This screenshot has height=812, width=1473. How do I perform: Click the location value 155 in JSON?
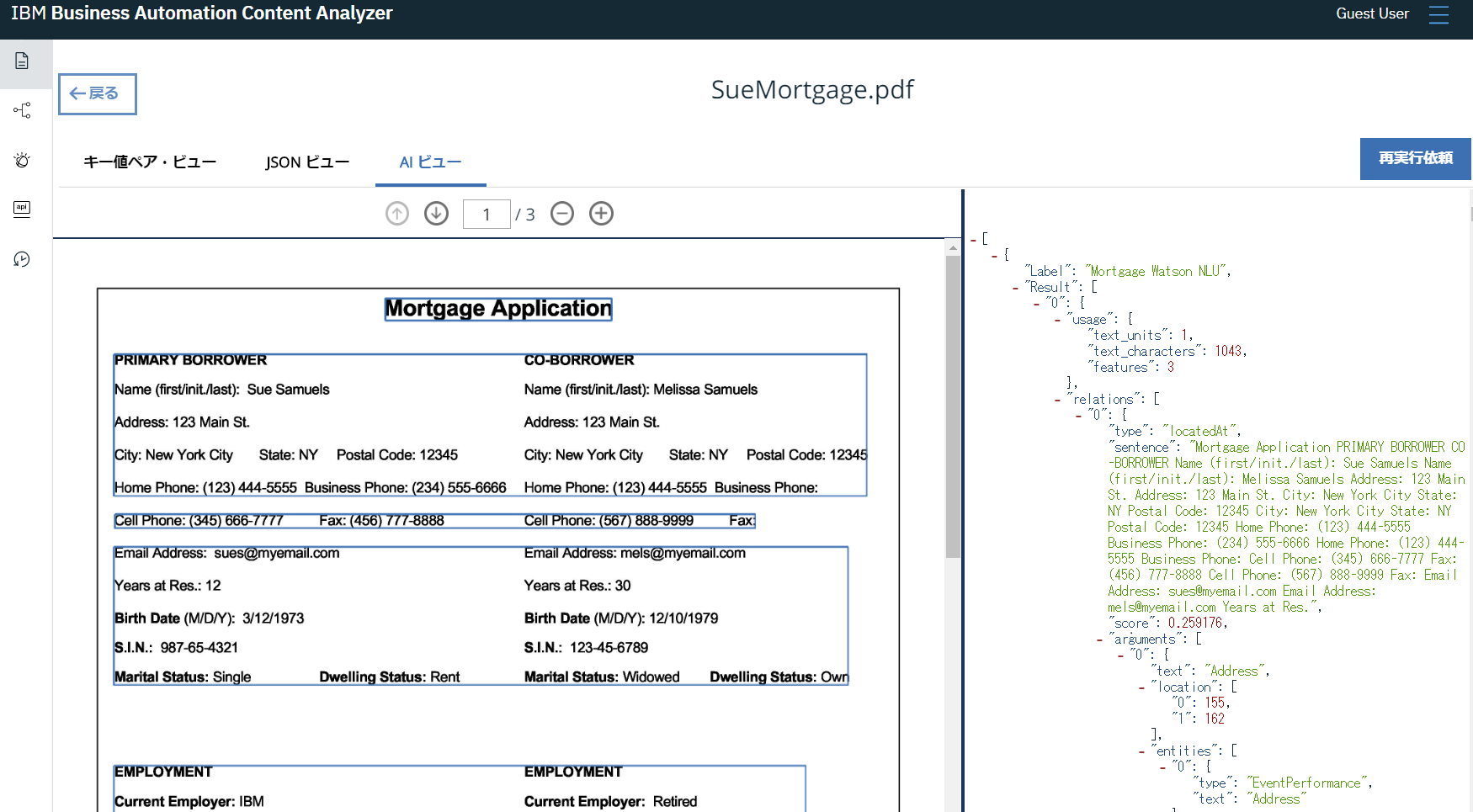tap(1215, 703)
